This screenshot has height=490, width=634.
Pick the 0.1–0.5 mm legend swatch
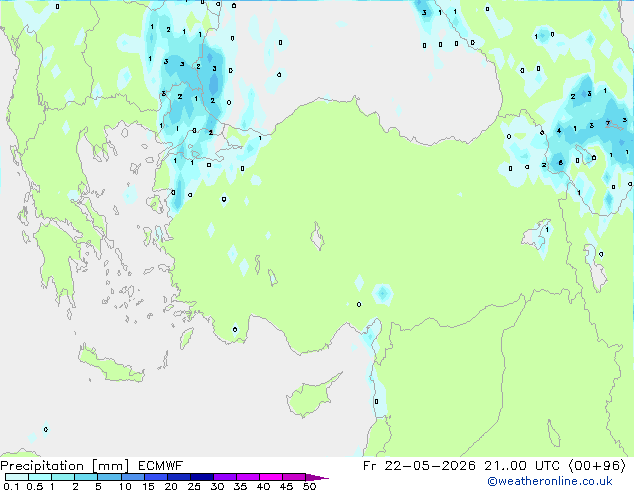point(17,477)
